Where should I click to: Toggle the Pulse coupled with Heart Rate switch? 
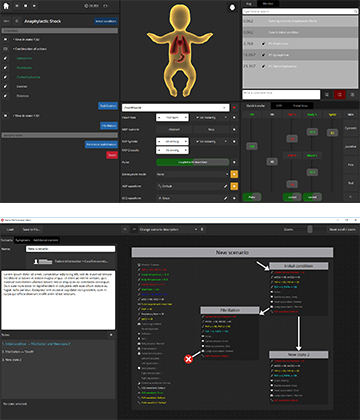tap(193, 162)
